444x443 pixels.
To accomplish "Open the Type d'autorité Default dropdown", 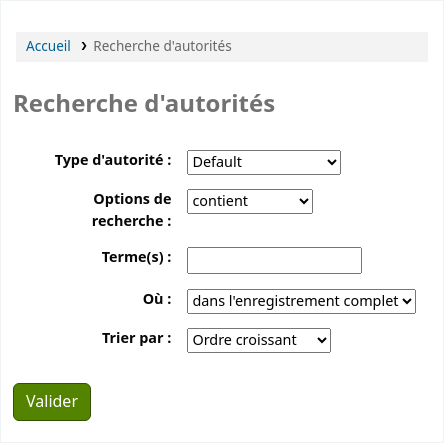I will pos(264,162).
